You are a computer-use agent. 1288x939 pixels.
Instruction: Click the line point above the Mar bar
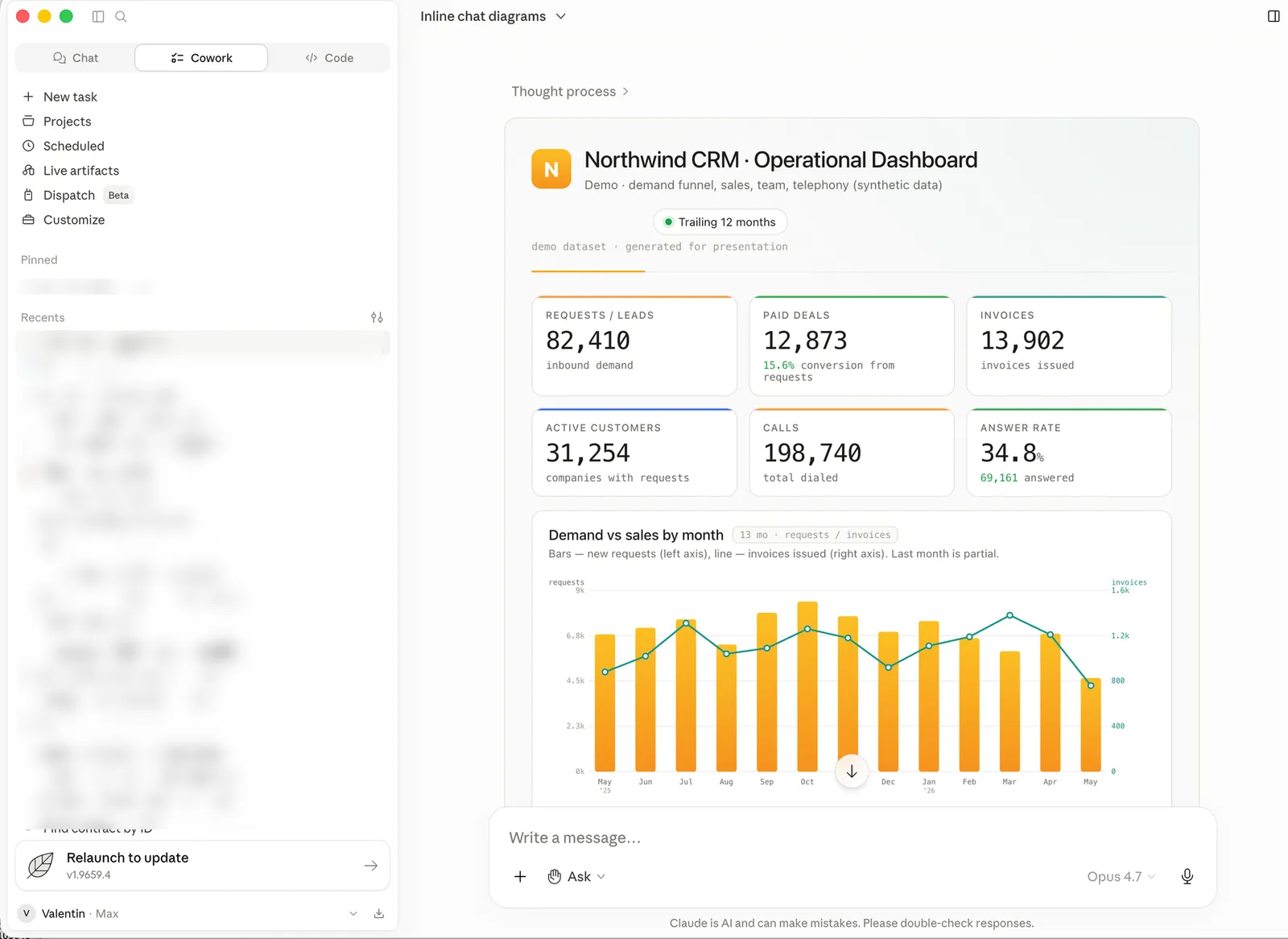coord(1009,615)
